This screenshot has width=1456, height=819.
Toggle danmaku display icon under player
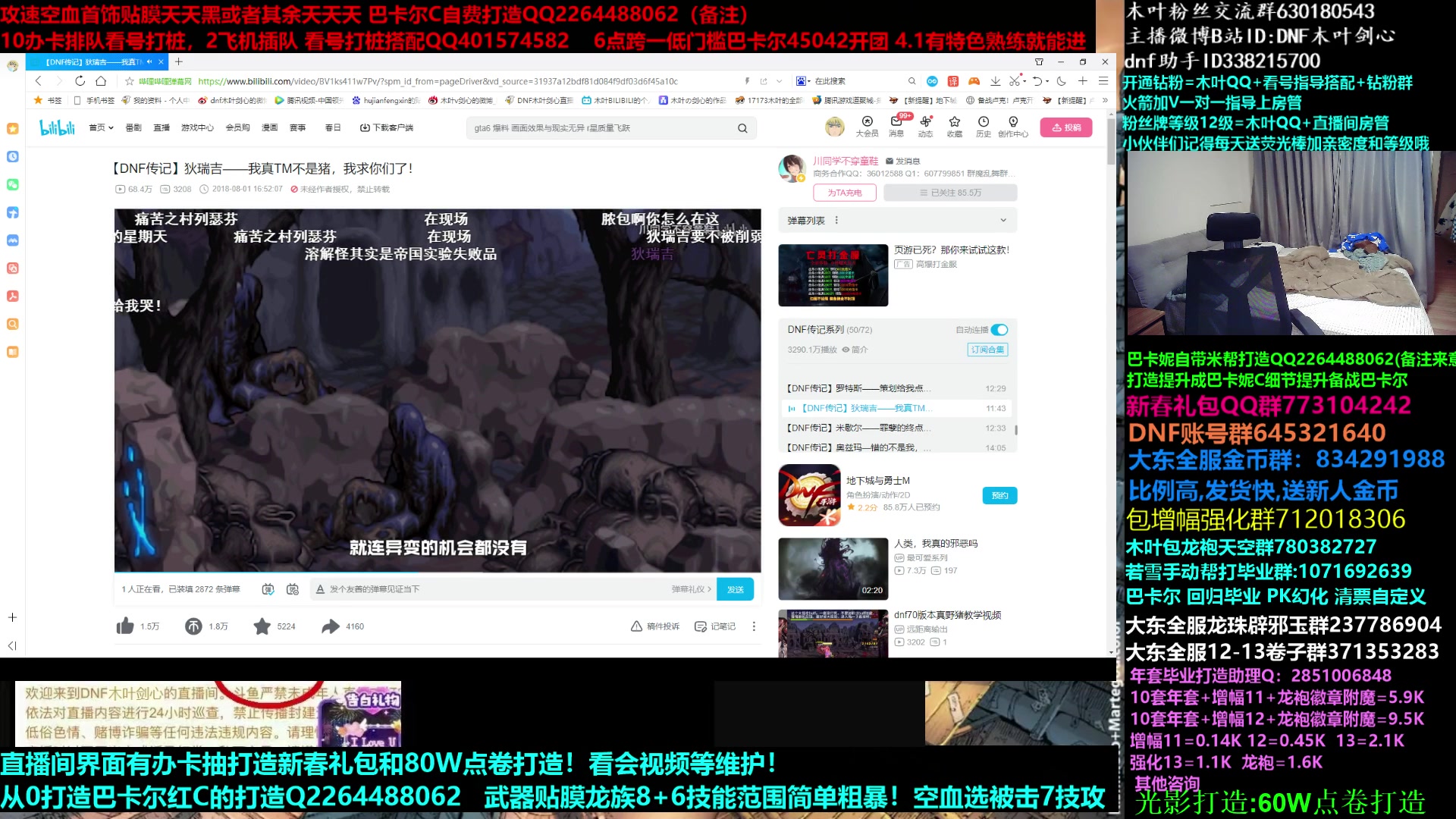[268, 589]
